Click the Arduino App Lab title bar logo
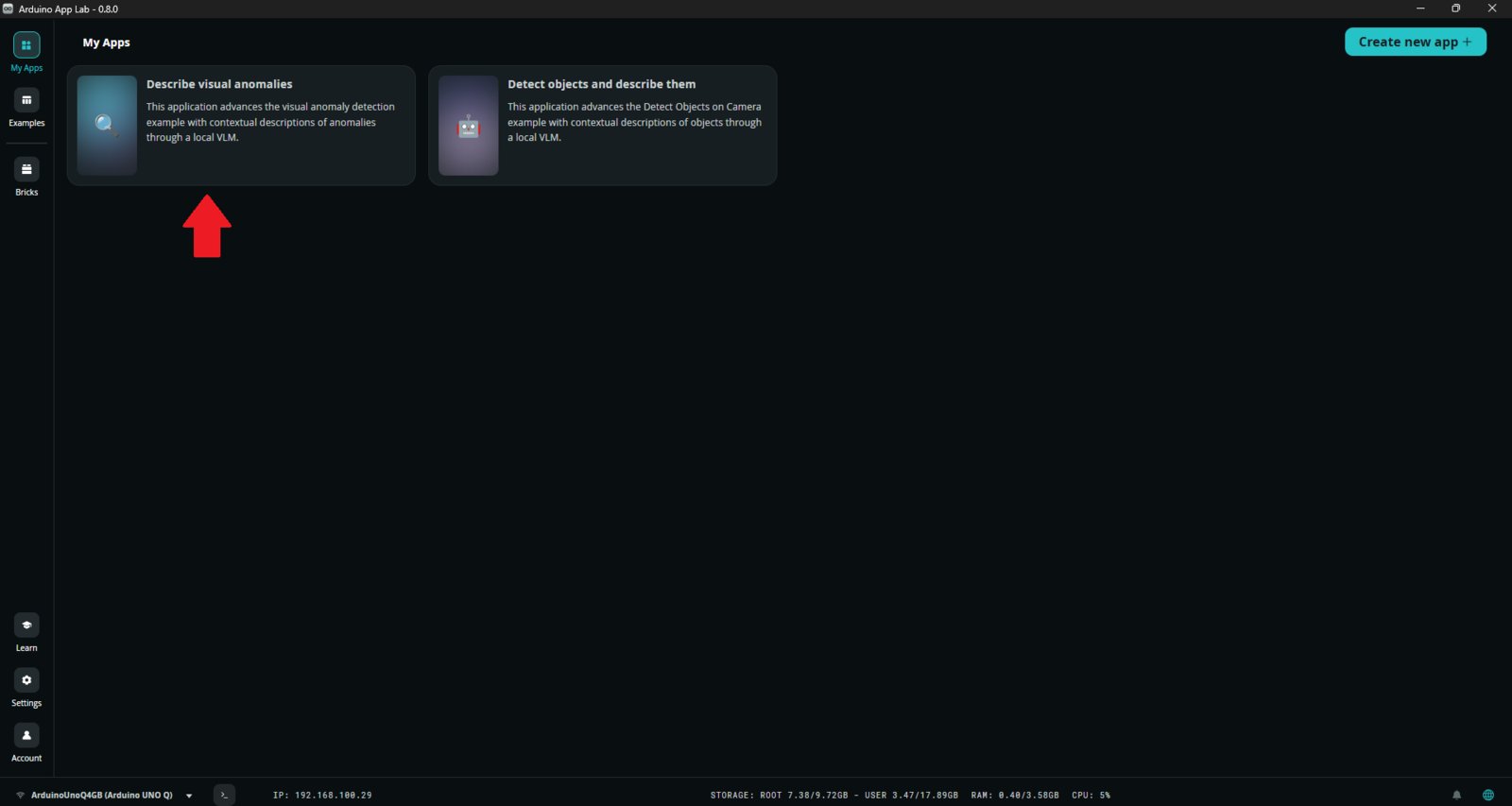 coord(9,9)
